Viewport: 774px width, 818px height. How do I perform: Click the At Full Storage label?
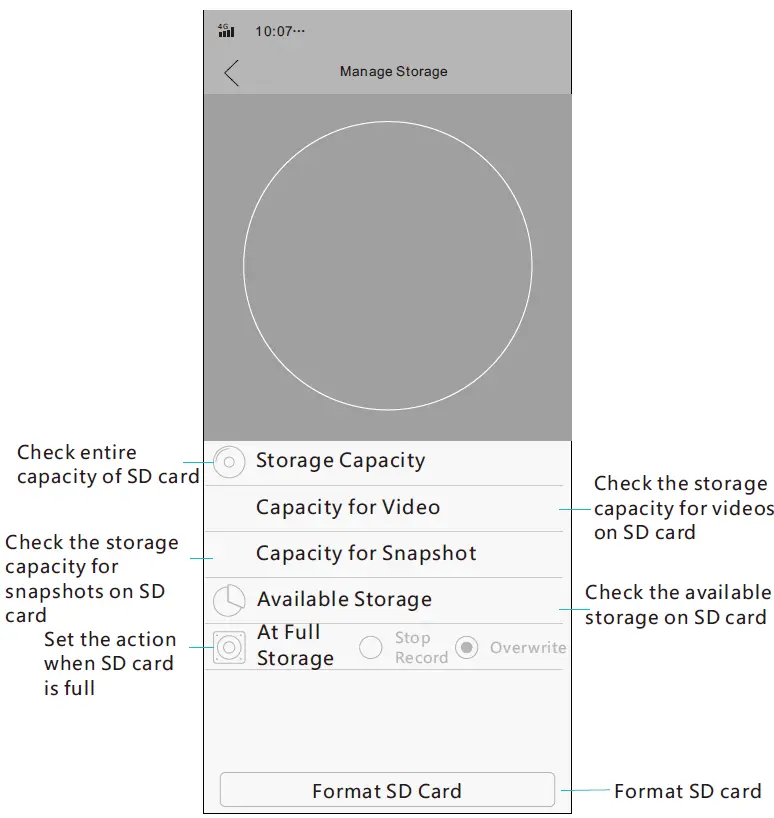tap(295, 646)
